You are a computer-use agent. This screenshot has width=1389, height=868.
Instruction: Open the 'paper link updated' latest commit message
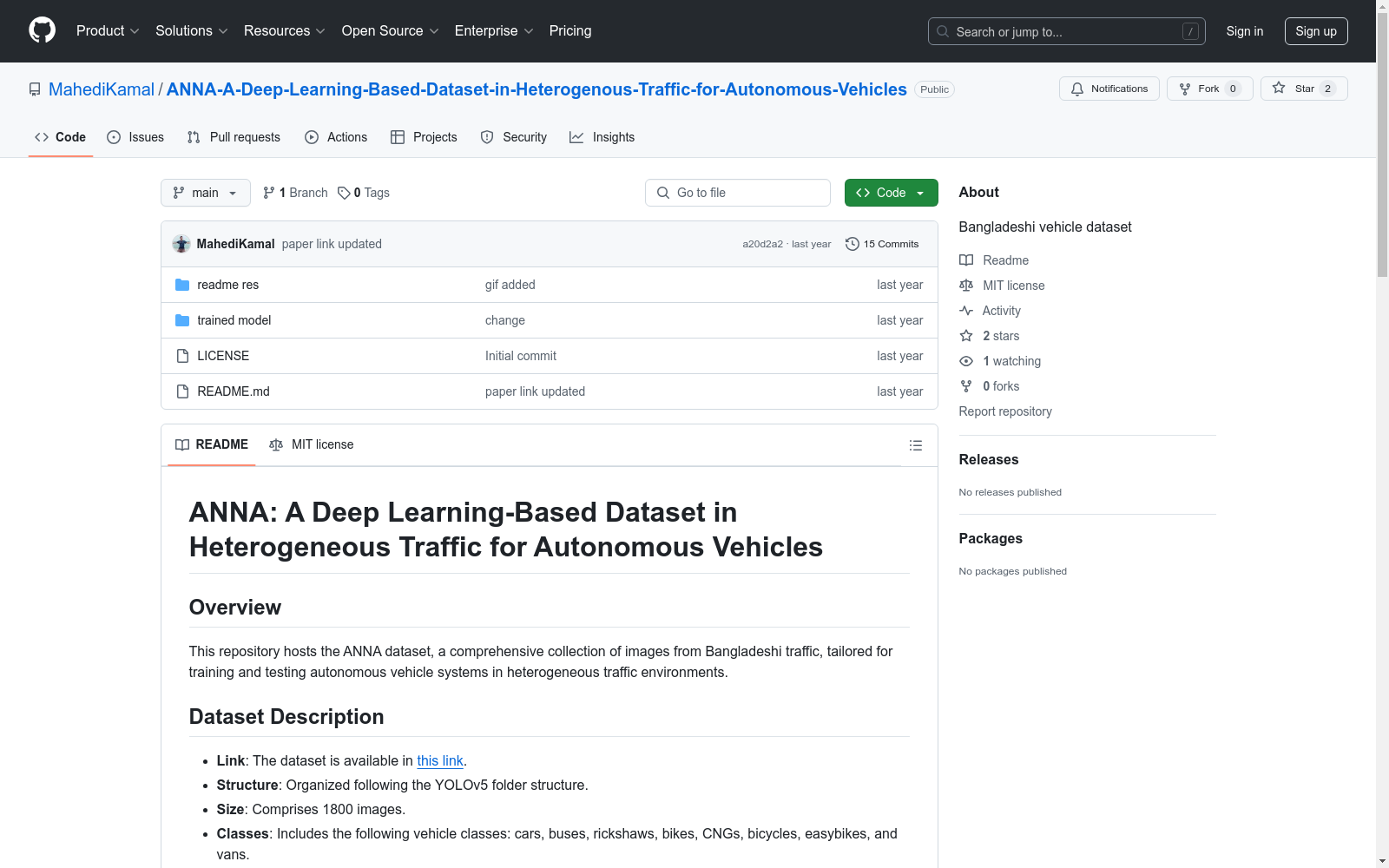click(x=332, y=244)
